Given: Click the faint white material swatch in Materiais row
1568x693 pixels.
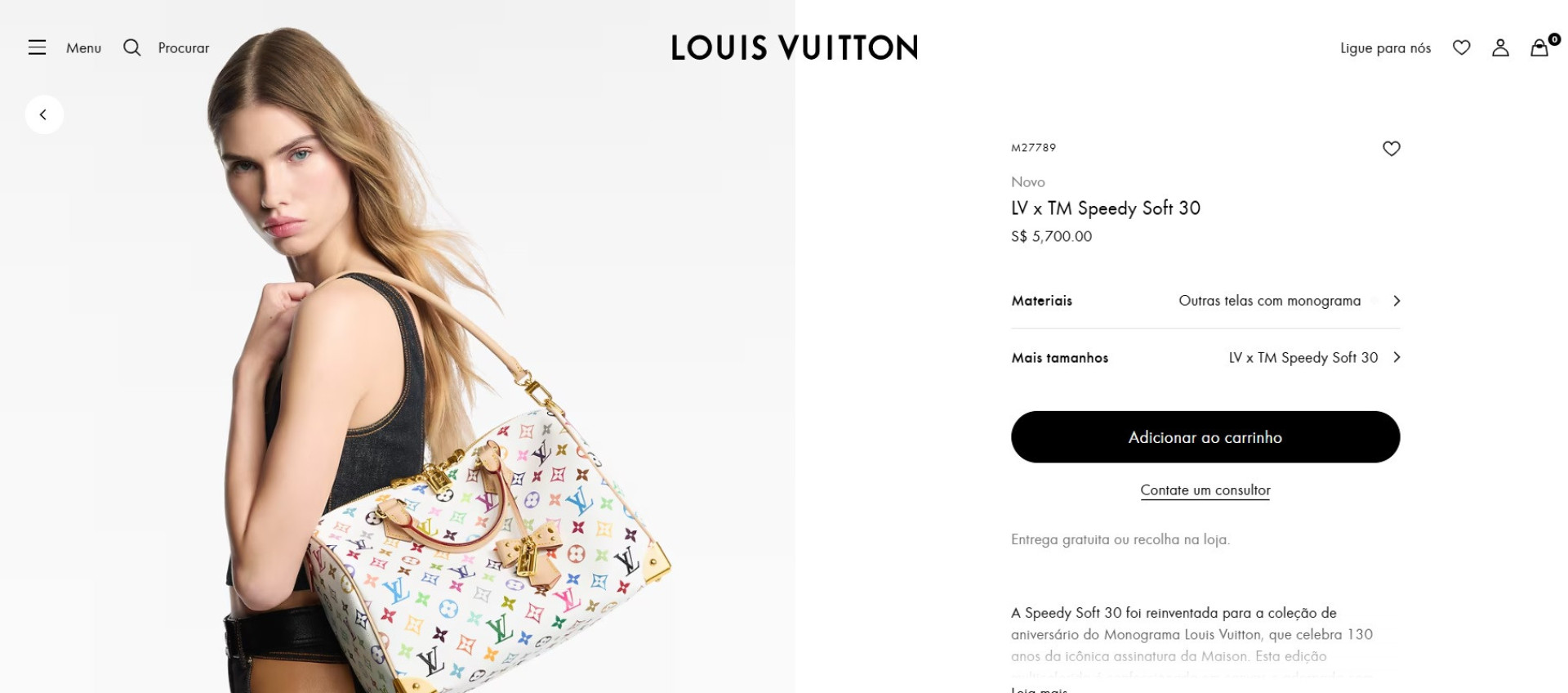Looking at the screenshot, I should [1374, 301].
